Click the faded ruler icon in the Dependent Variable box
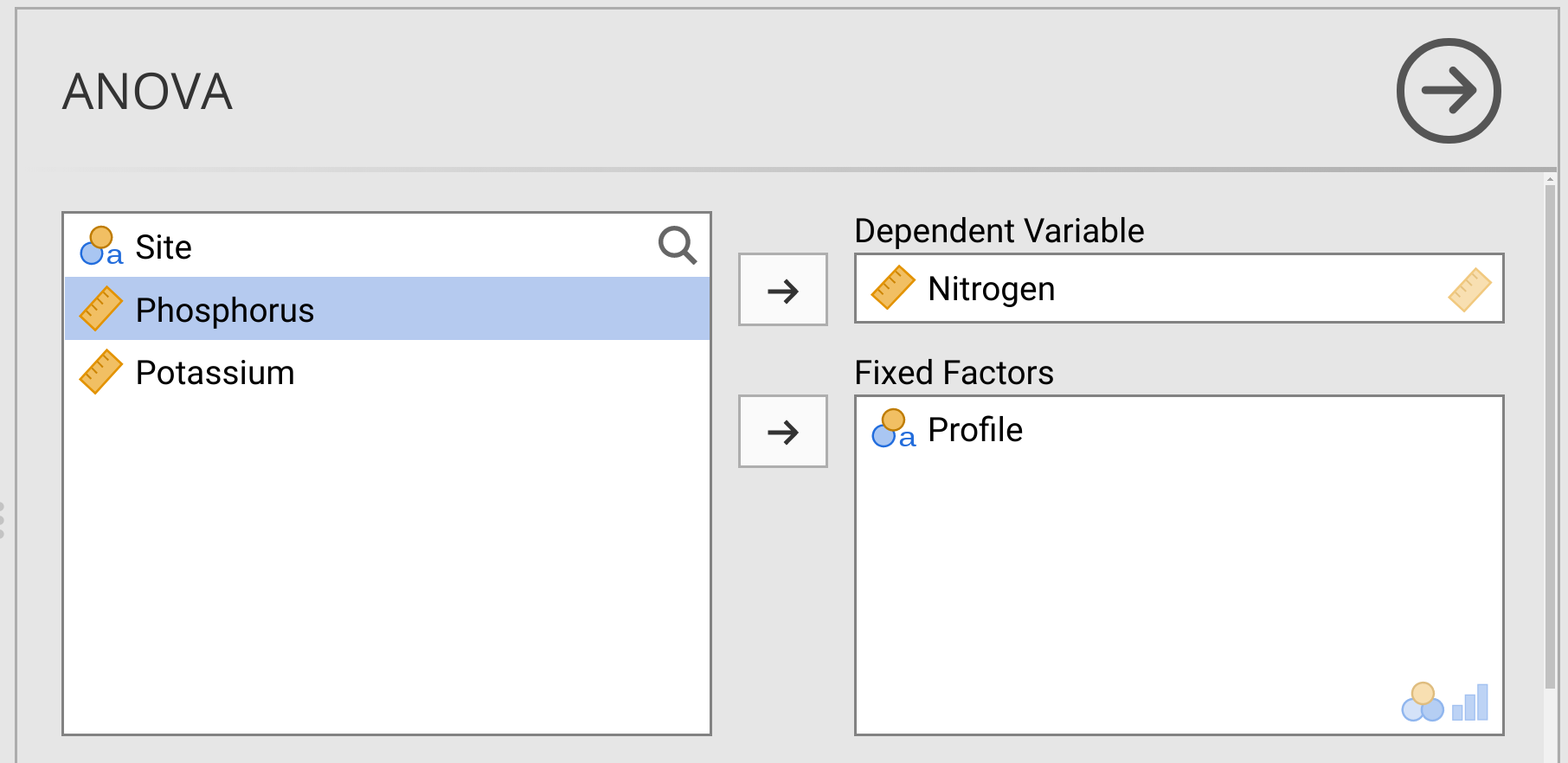This screenshot has width=1568, height=763. 1469,289
